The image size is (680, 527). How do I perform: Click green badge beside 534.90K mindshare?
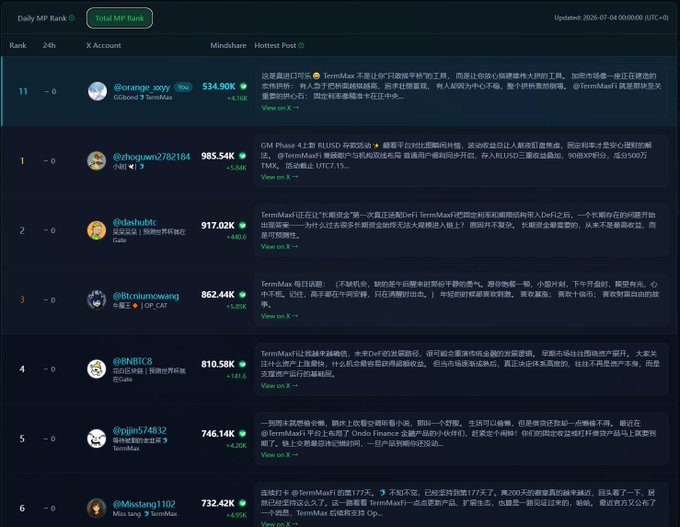[x=243, y=86]
